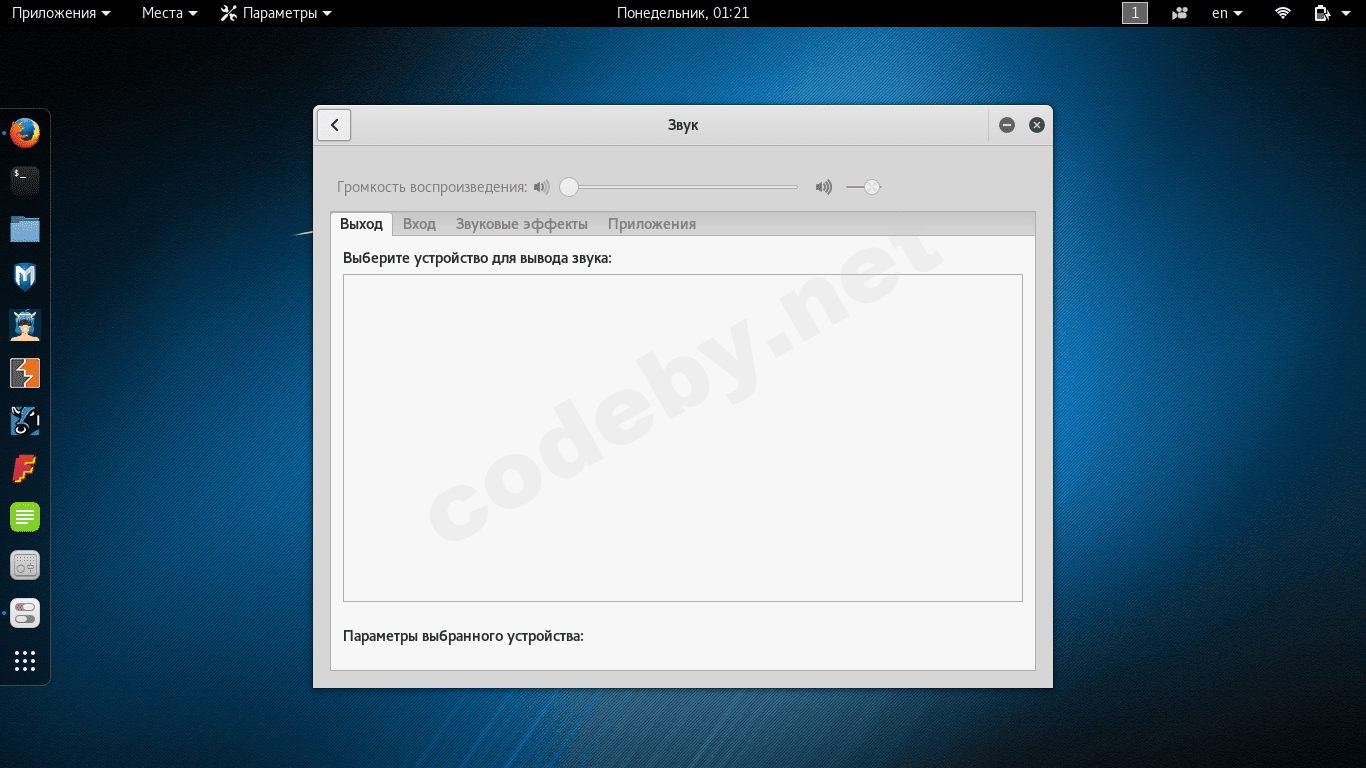The image size is (1366, 768).
Task: Launch Metasploit from the dock
Action: [25, 277]
